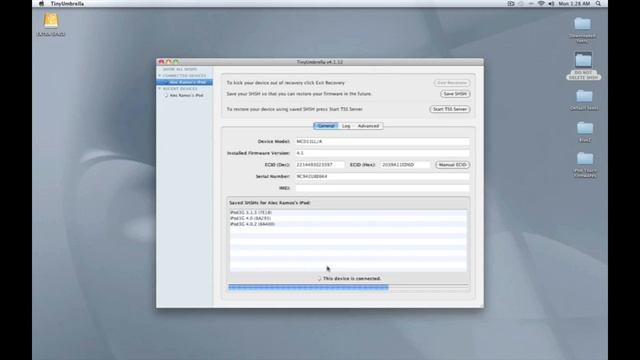Select saved SHSH iPod3G 4.0.2 entry
This screenshot has height=360, width=640.
click(348, 224)
